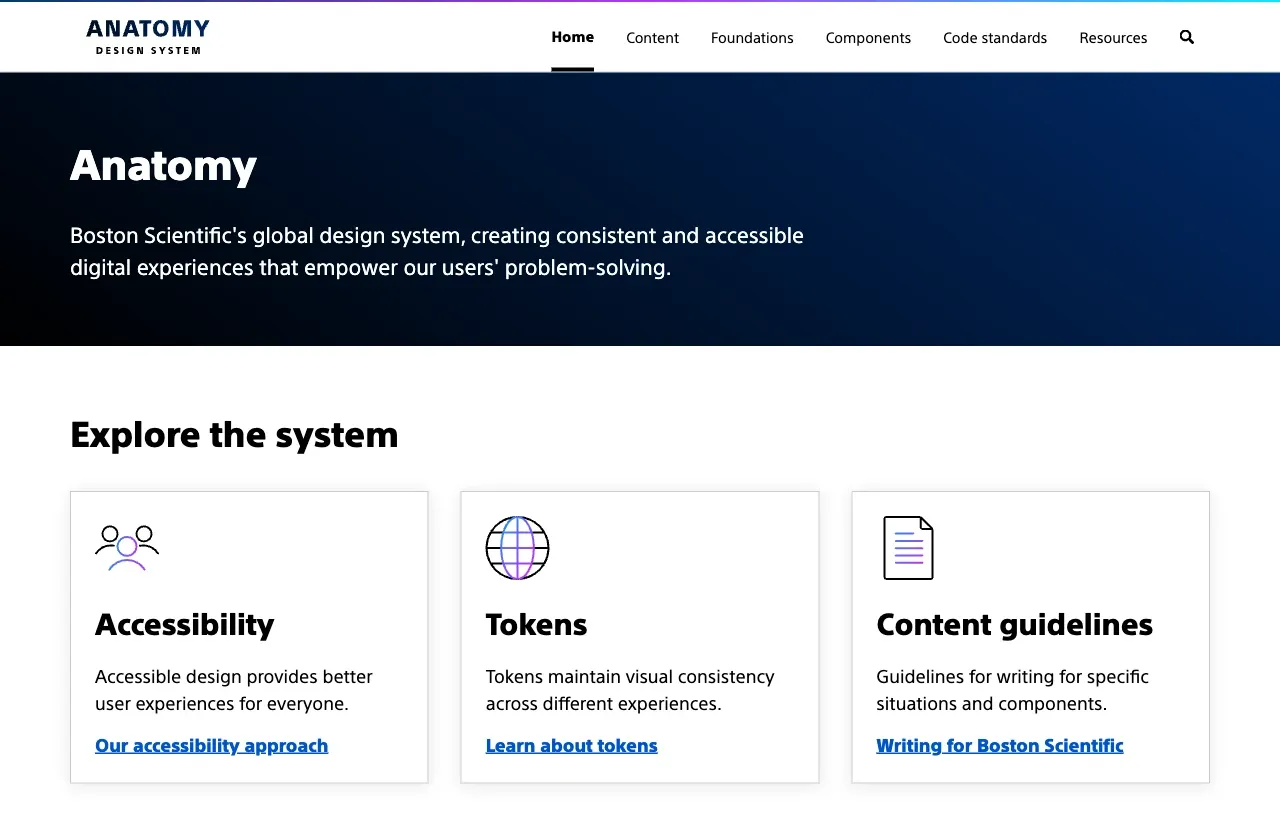Click the Content guidelines document icon
Image resolution: width=1280 pixels, height=832 pixels.
pyautogui.click(x=908, y=548)
